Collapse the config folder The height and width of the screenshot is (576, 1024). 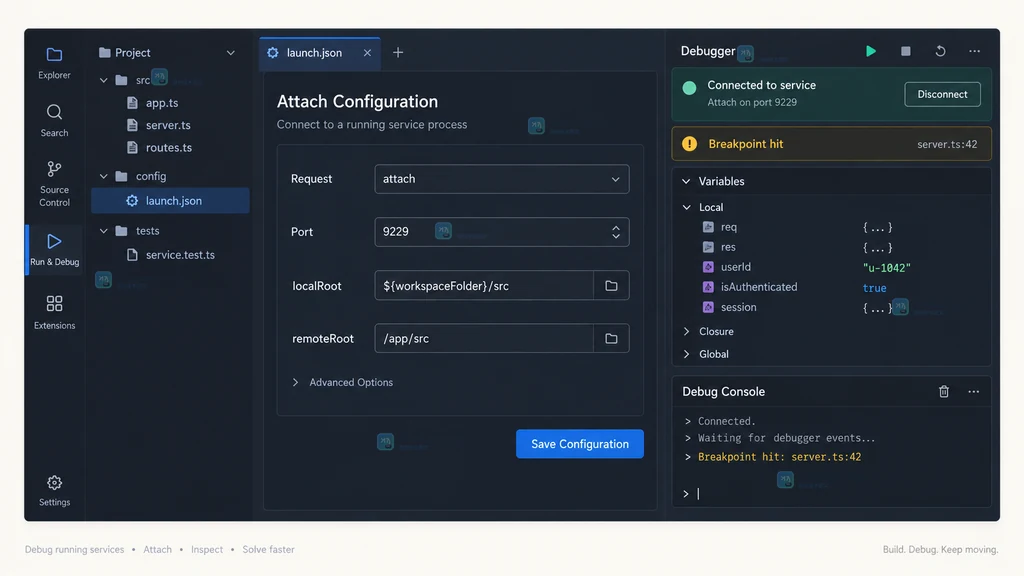pos(103,176)
